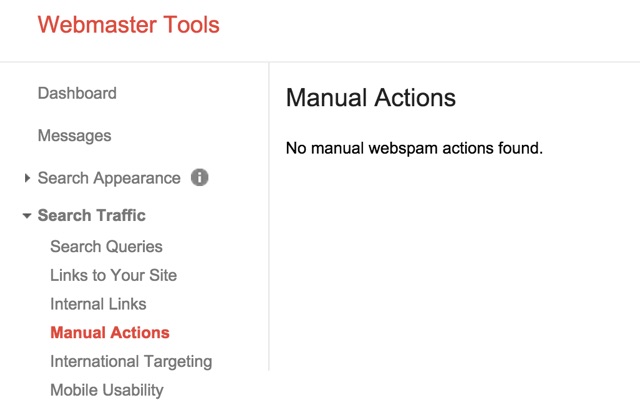Click the Manual Actions page heading
640x412 pixels.
371,98
